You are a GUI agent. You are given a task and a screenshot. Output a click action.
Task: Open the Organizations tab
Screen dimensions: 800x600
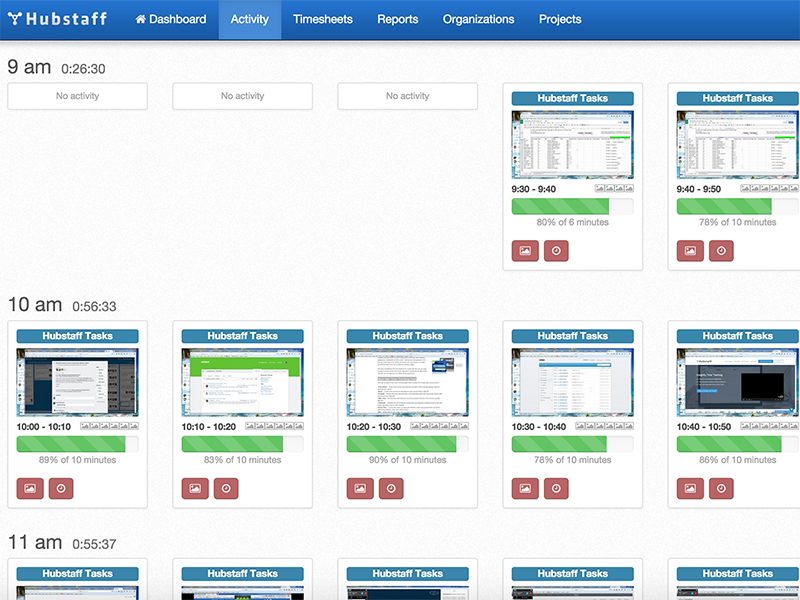pyautogui.click(x=478, y=19)
